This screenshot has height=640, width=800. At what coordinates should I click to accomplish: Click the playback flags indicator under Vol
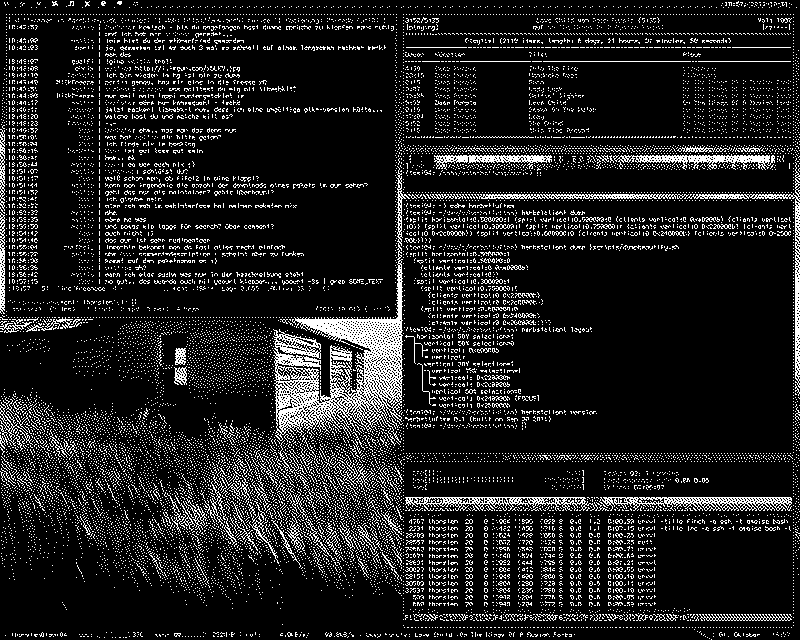point(776,27)
